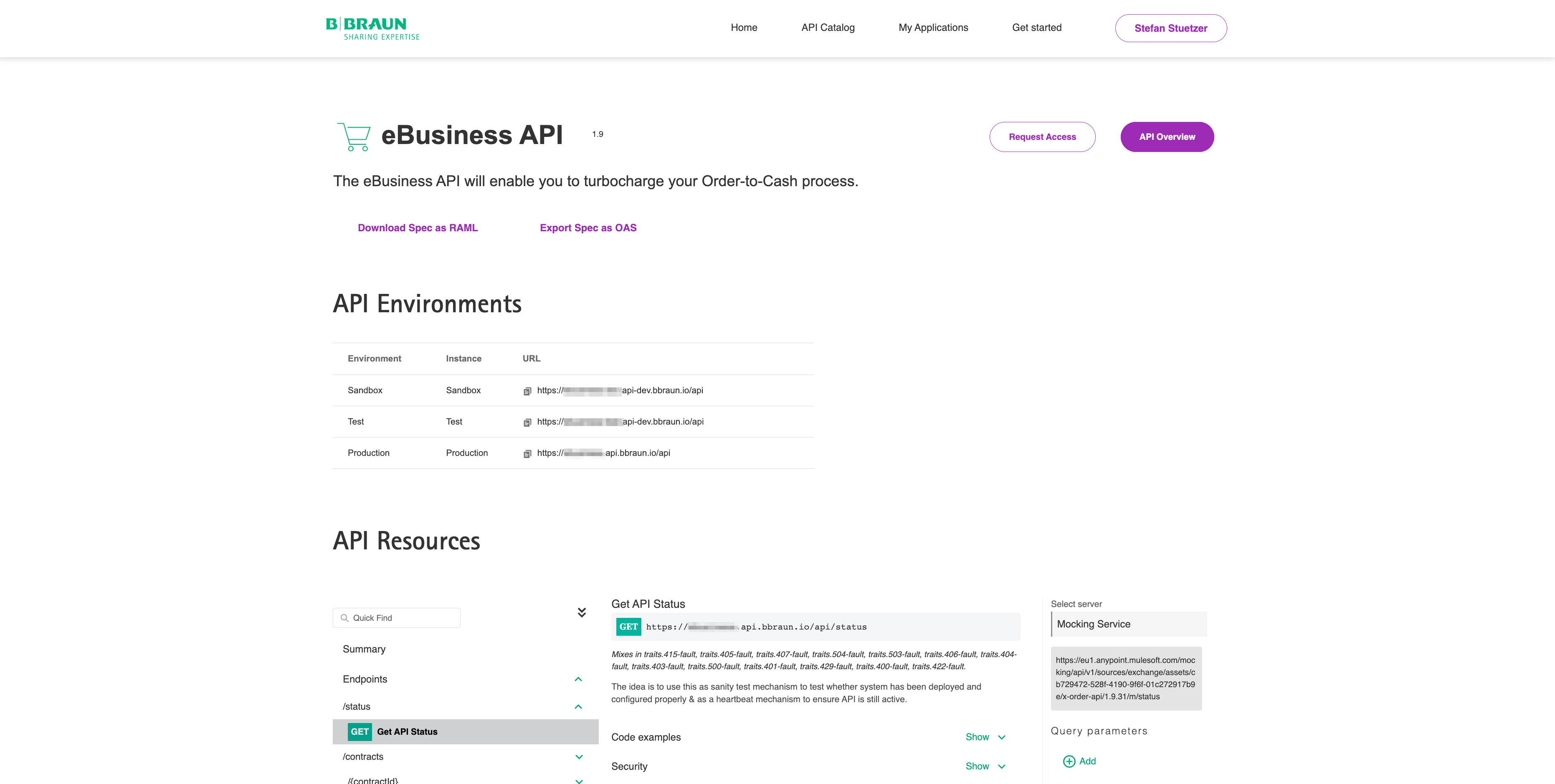Select the Get API Status endpoint

click(466, 731)
